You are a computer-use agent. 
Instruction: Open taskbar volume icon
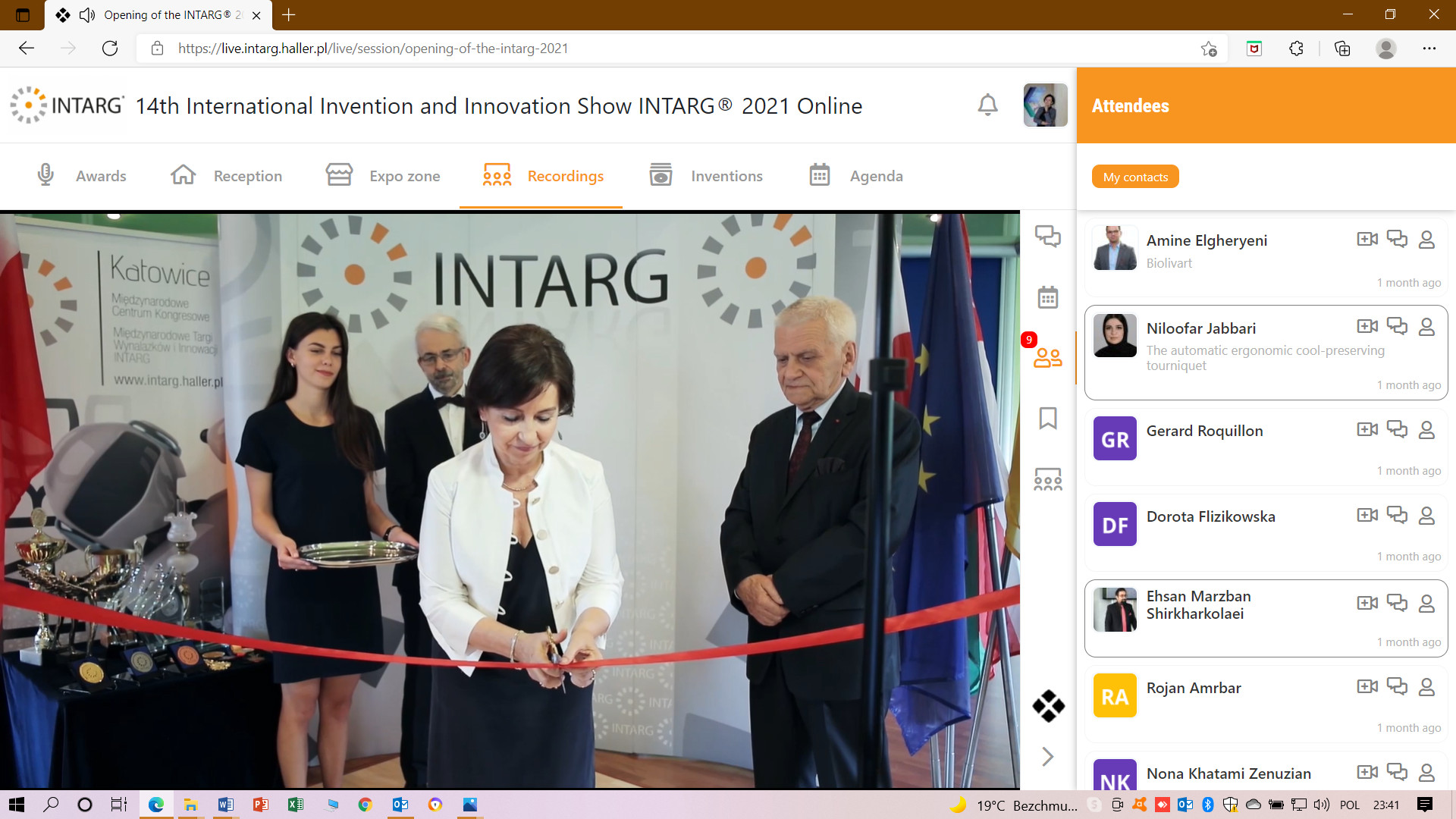(x=1322, y=805)
